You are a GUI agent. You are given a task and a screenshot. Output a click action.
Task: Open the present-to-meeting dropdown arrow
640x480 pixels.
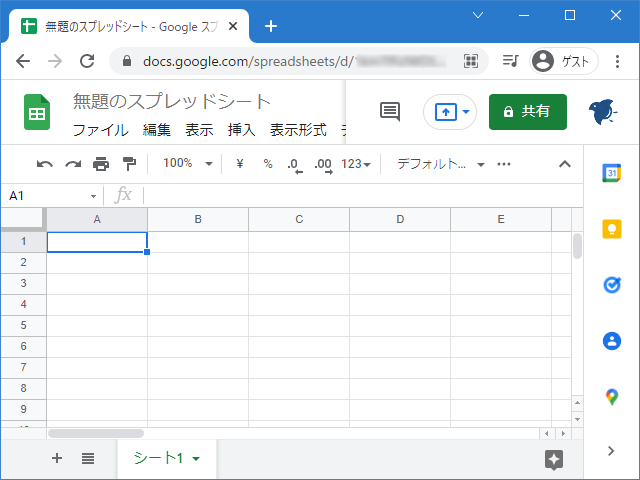(x=466, y=111)
